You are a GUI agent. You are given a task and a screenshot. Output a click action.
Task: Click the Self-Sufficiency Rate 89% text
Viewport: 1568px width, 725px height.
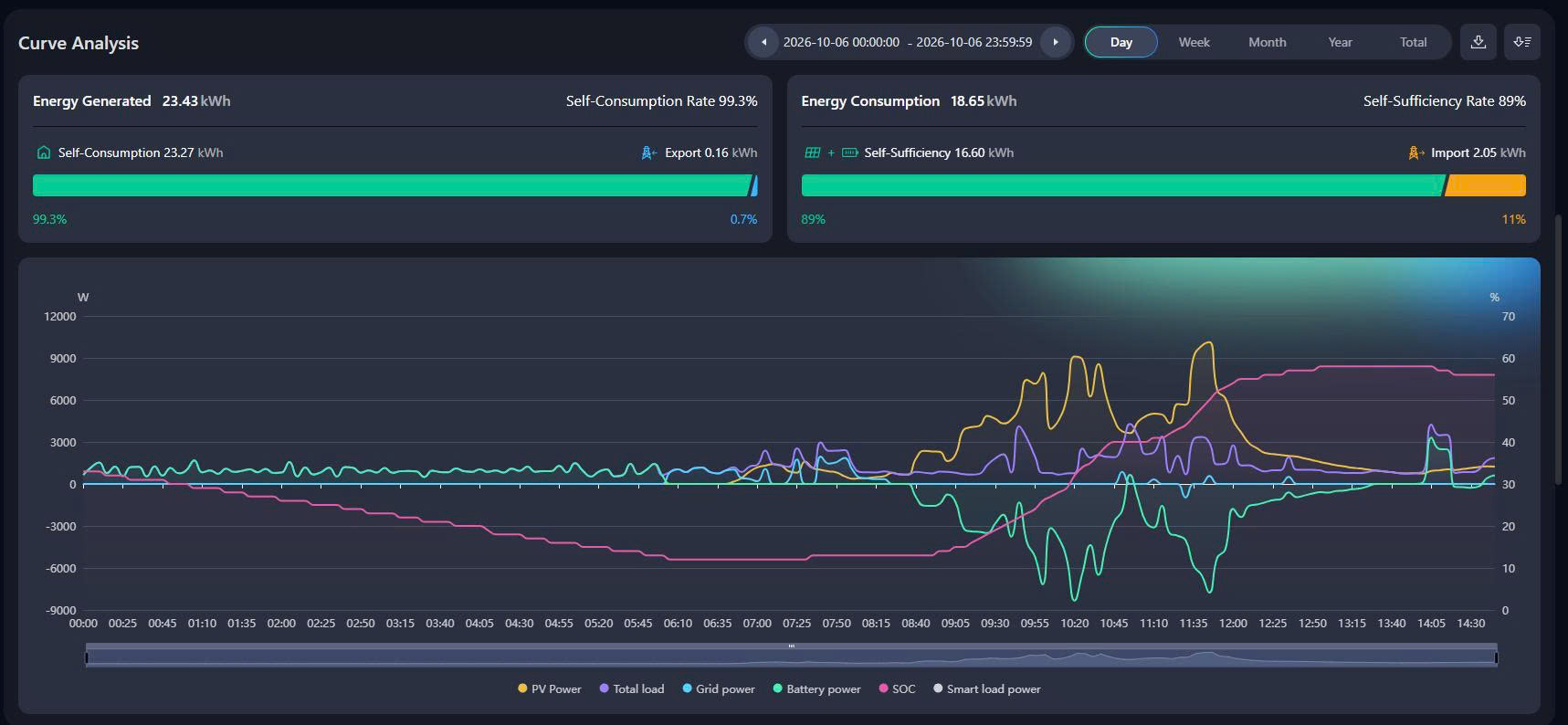[1445, 100]
